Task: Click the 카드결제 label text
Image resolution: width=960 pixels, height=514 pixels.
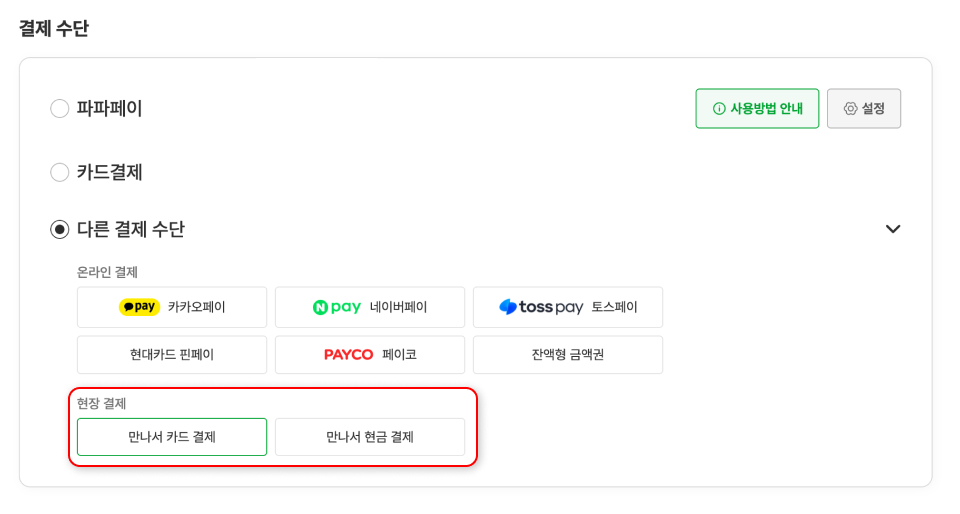Action: (110, 172)
